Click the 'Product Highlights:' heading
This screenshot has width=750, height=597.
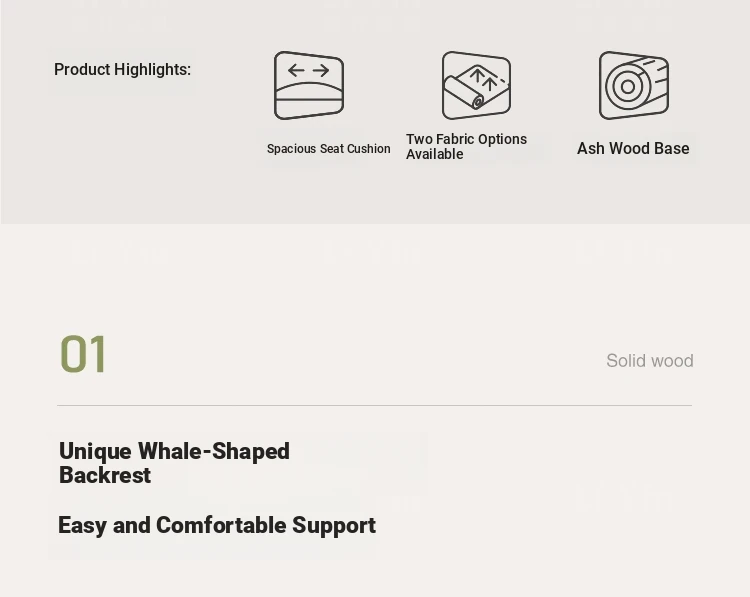[122, 69]
